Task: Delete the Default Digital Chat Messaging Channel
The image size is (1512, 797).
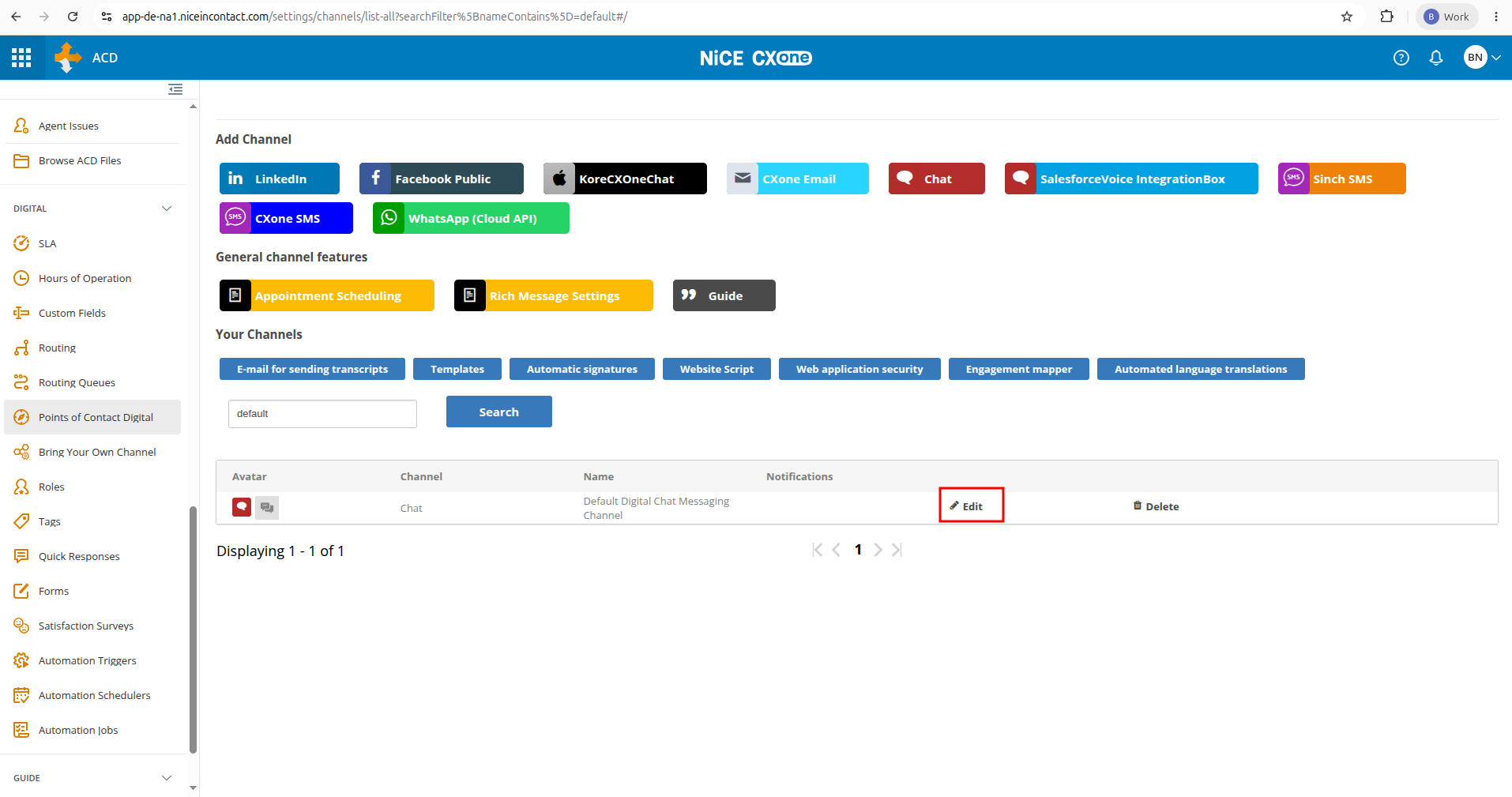Action: pyautogui.click(x=1156, y=506)
